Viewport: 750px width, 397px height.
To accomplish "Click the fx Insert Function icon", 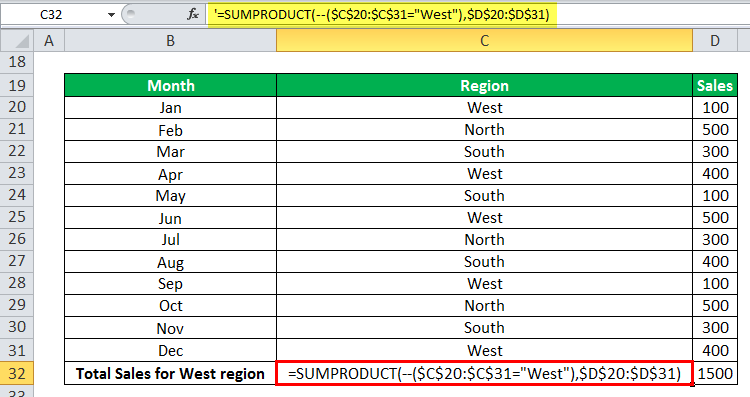I will pos(193,14).
